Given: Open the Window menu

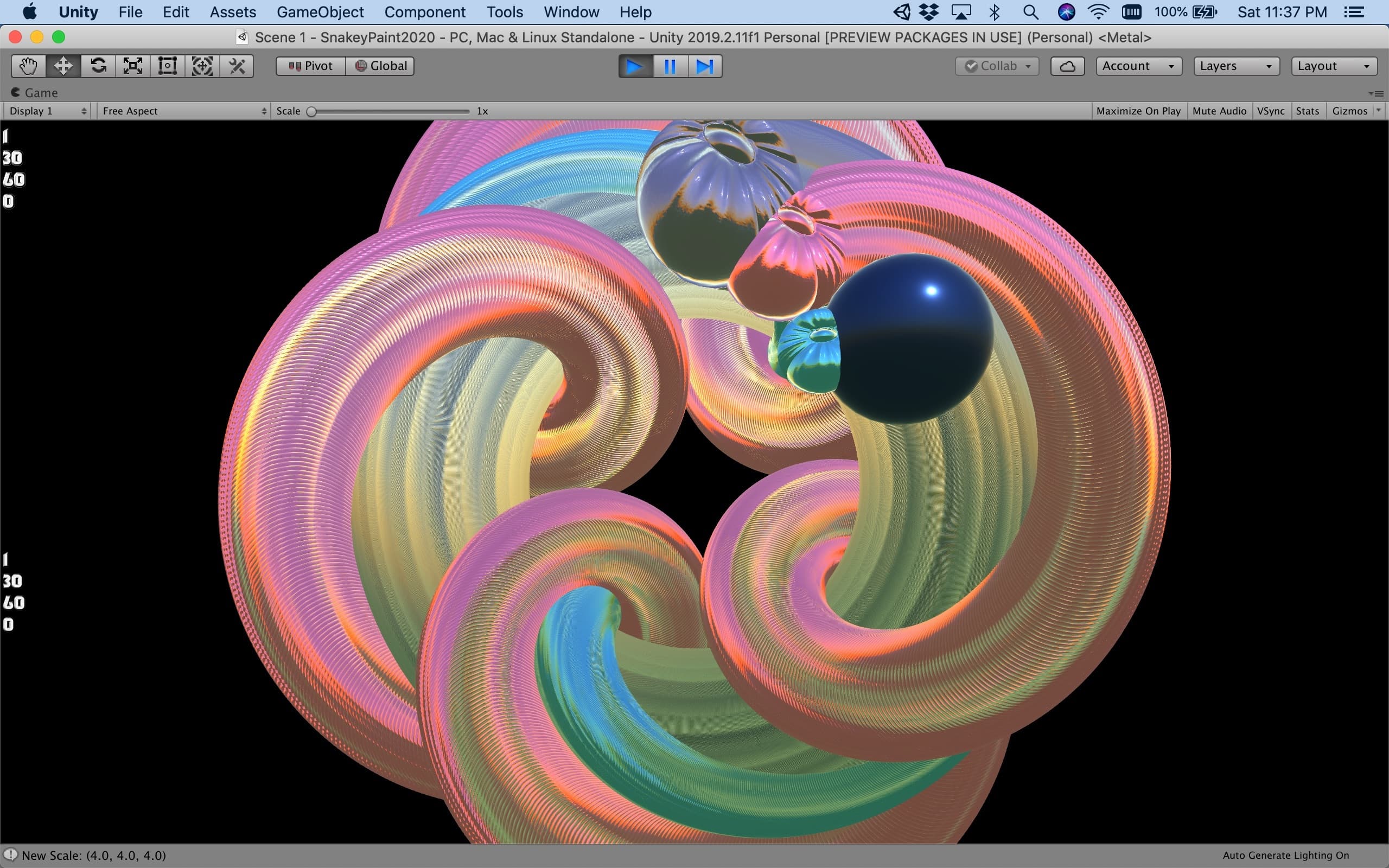Looking at the screenshot, I should coord(571,12).
